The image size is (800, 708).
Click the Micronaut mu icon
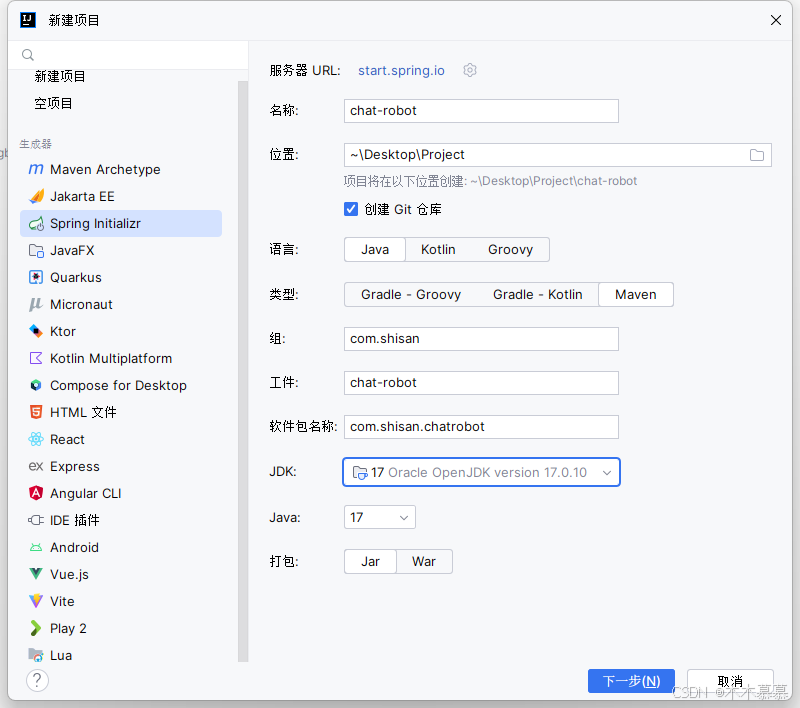point(36,305)
